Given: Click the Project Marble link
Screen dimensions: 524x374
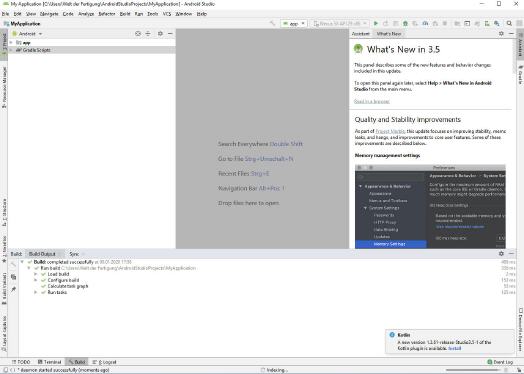Looking at the screenshot, I should [x=390, y=131].
